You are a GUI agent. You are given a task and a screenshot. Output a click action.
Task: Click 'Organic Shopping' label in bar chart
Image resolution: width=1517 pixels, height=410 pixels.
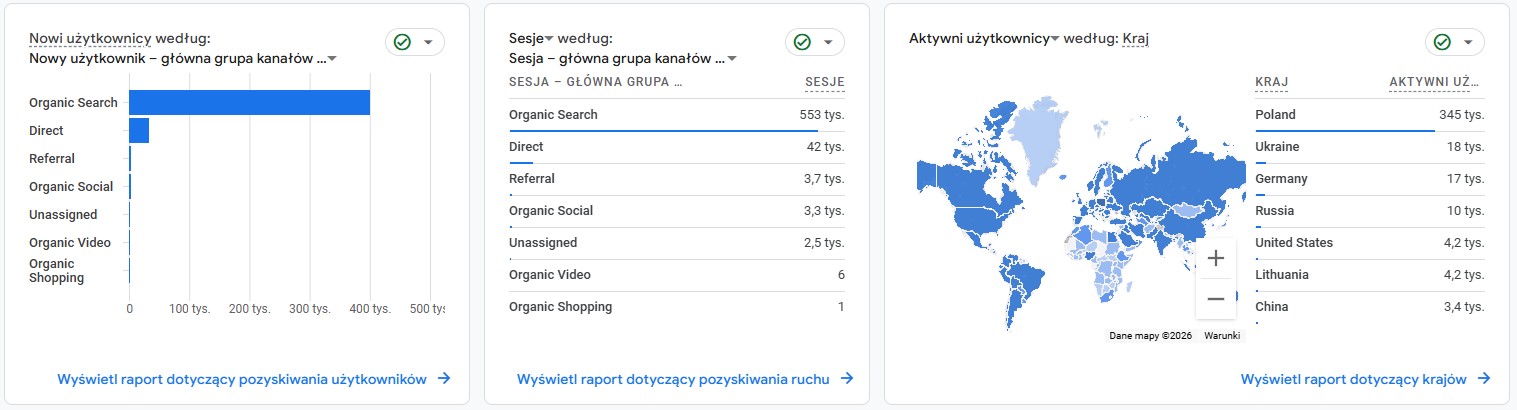[57, 271]
